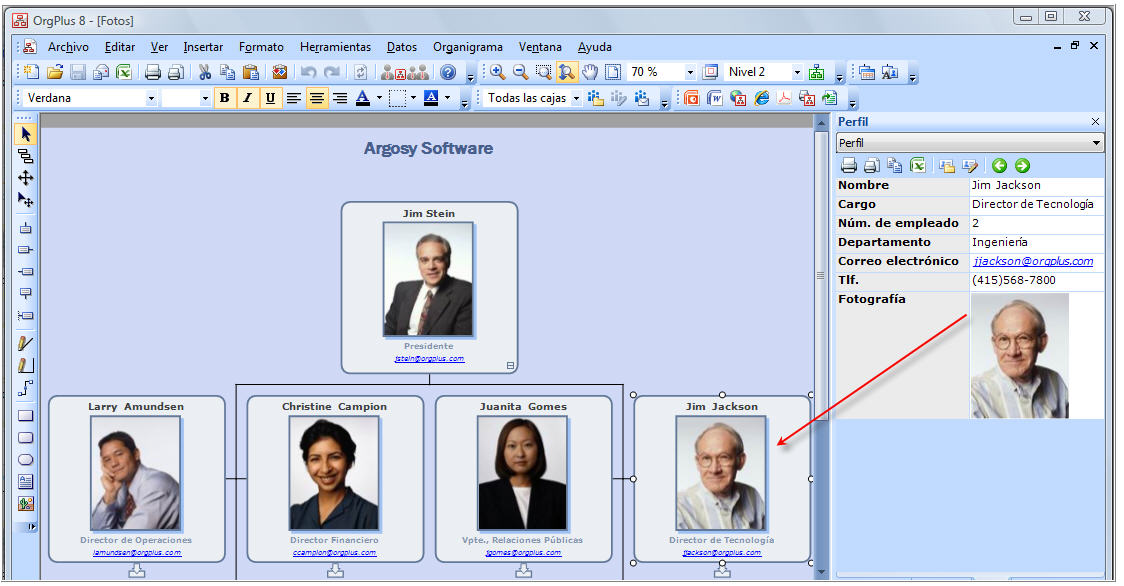1124x586 pixels.
Task: Select the pointer arrow tool in left toolbar
Action: coord(26,134)
